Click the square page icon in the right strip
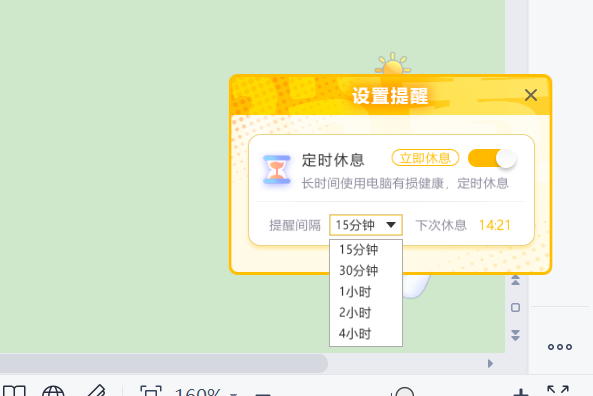The image size is (593, 396). coord(515,307)
